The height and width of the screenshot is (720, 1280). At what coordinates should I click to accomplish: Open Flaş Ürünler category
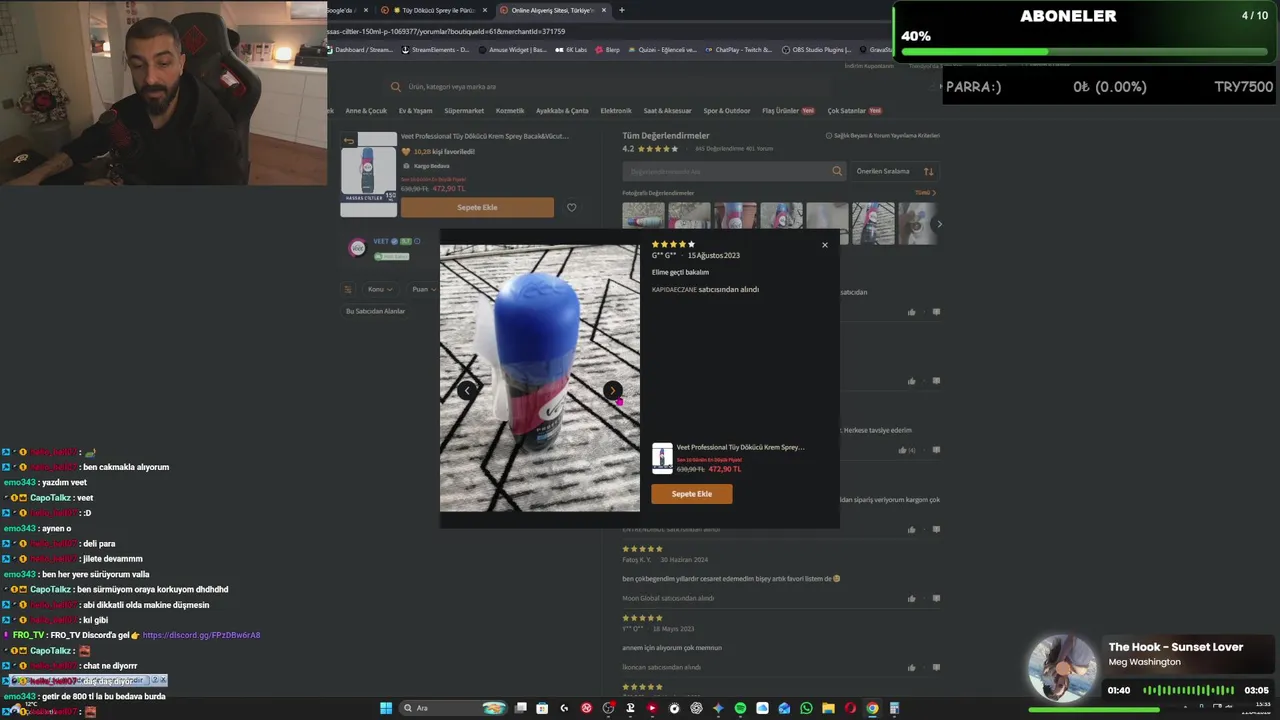[788, 111]
